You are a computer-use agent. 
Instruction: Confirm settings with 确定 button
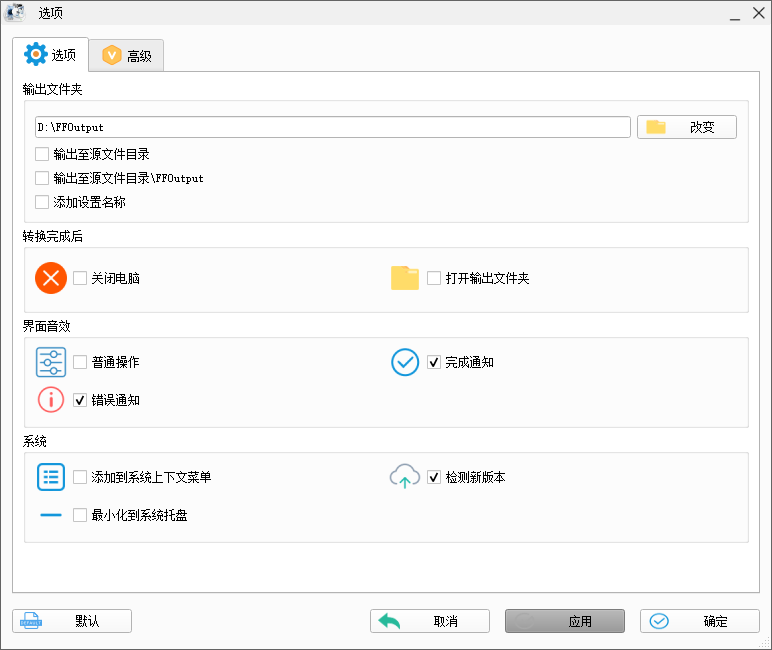(700, 621)
